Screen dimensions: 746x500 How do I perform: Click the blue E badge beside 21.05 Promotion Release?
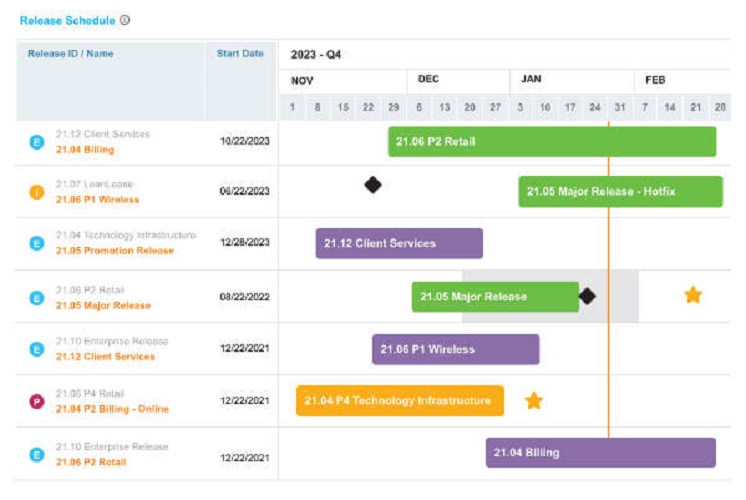click(37, 243)
